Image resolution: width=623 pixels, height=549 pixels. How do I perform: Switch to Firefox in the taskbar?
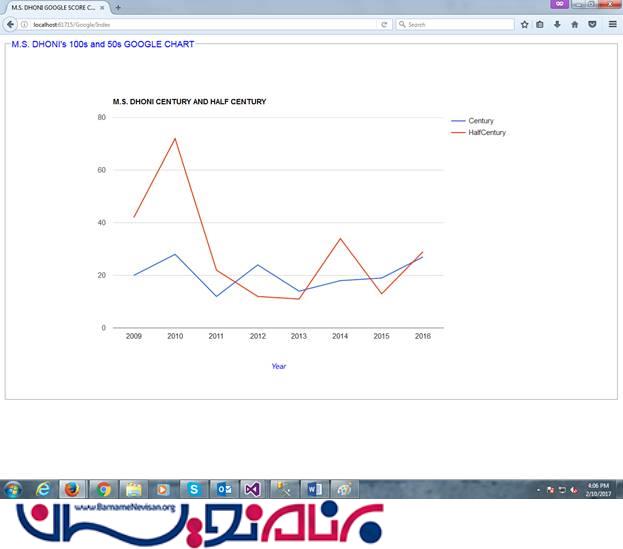tap(72, 489)
